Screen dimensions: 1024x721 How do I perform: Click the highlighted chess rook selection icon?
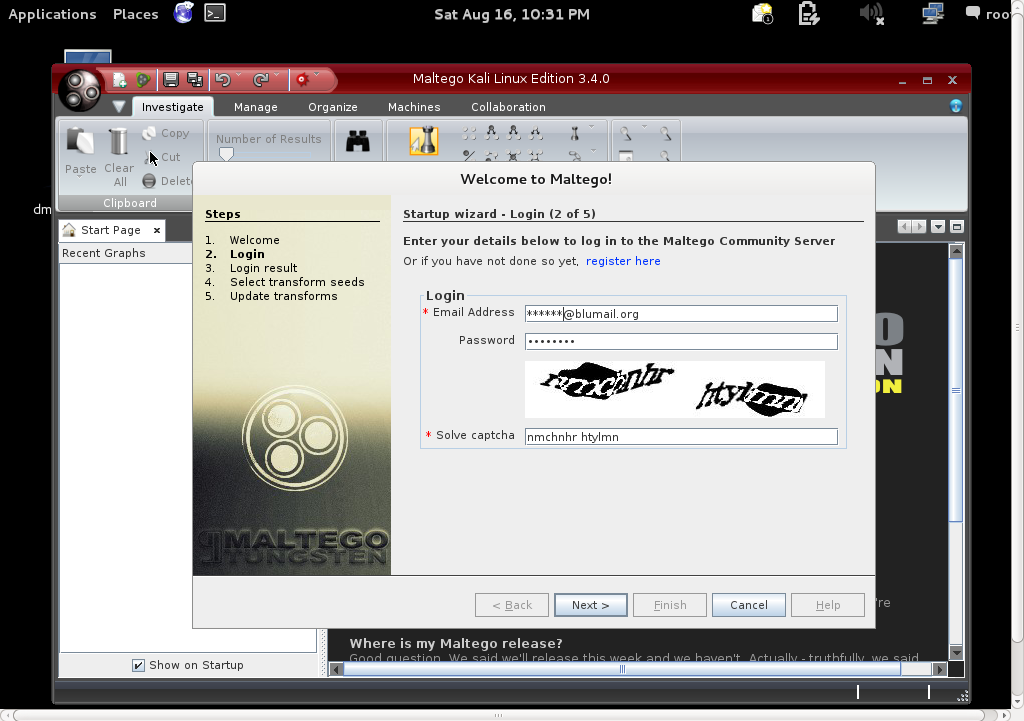click(x=424, y=141)
